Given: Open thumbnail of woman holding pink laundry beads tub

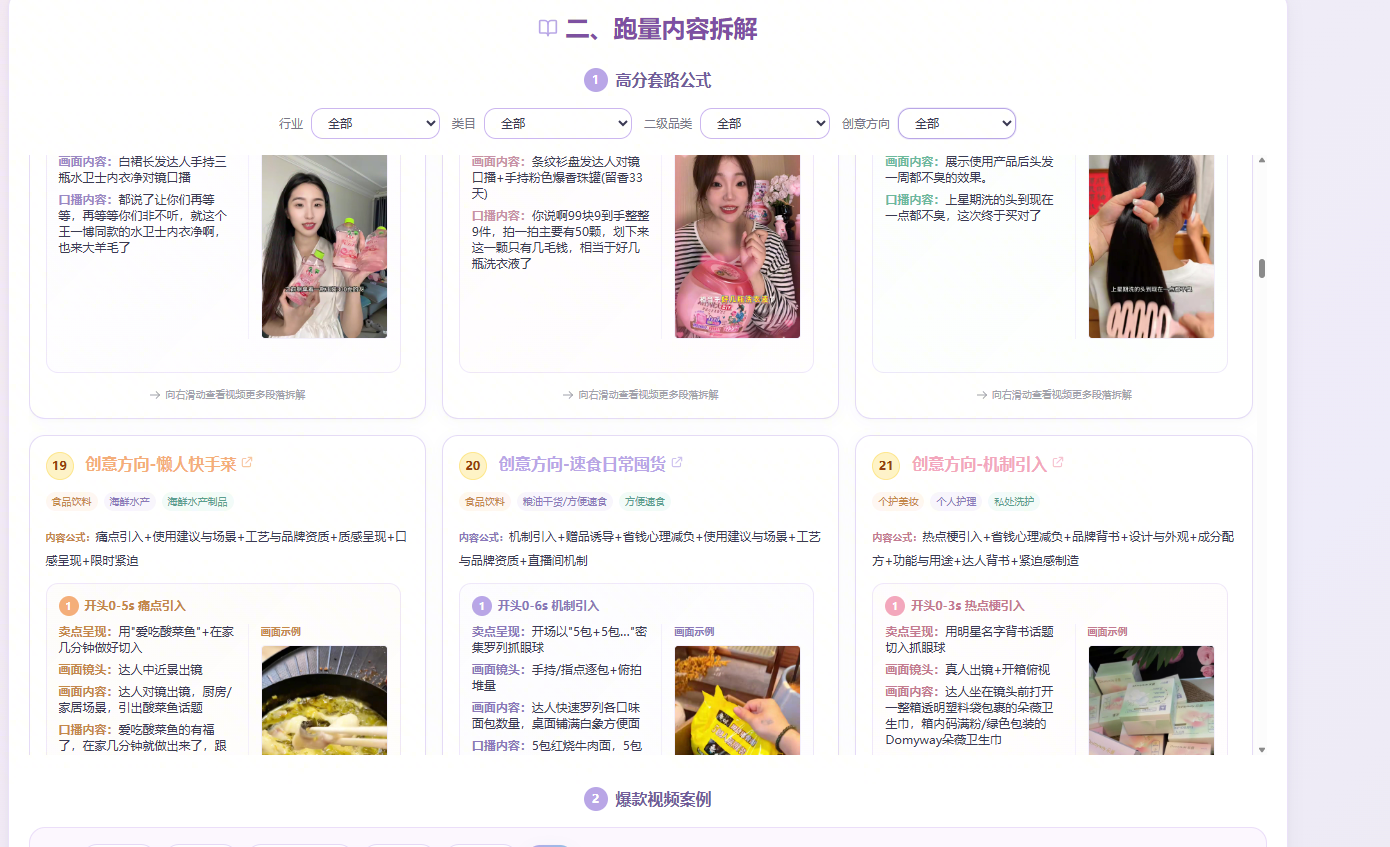Looking at the screenshot, I should pyautogui.click(x=737, y=246).
